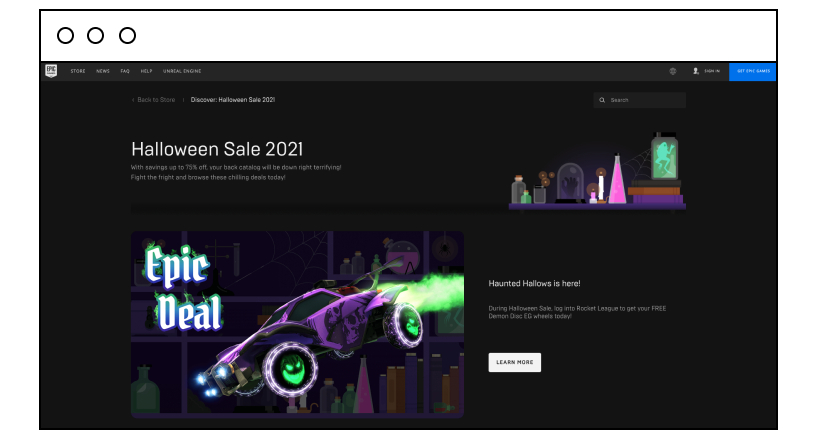This screenshot has height=439, width=818.
Task: Click the second window control circle
Action: 95,36
